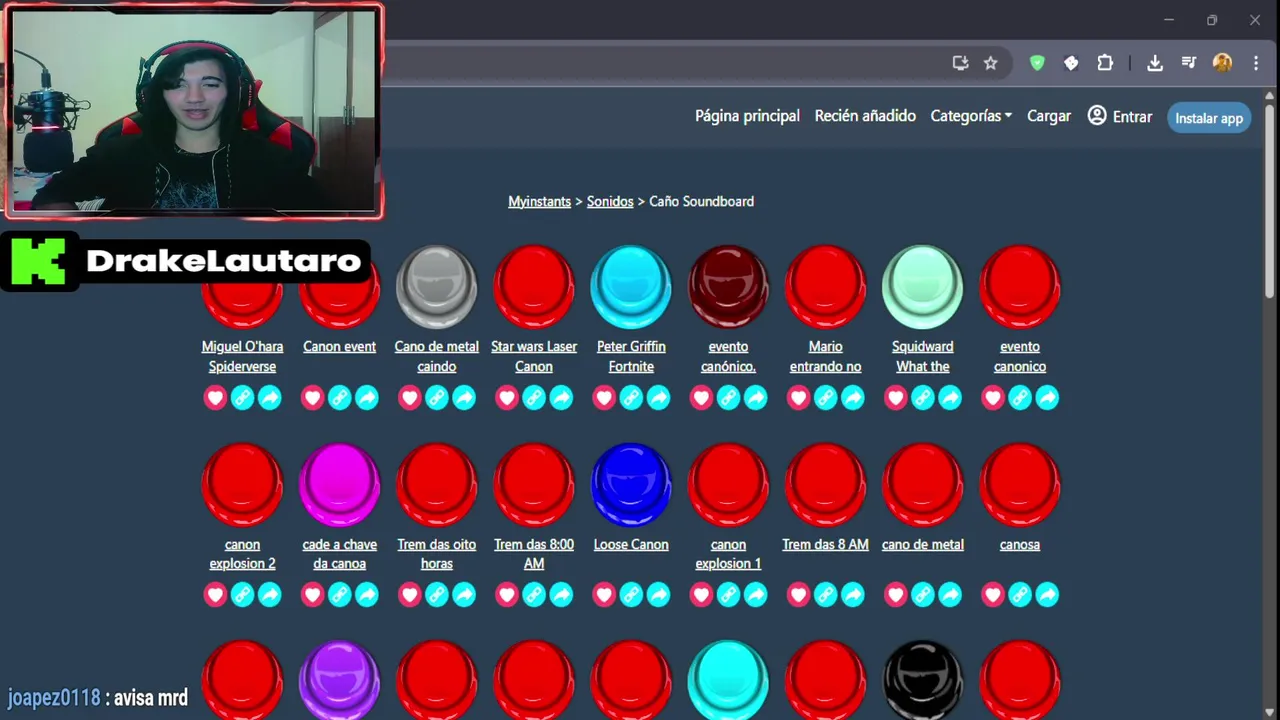Favorite the Squidward What the sound

pos(895,398)
